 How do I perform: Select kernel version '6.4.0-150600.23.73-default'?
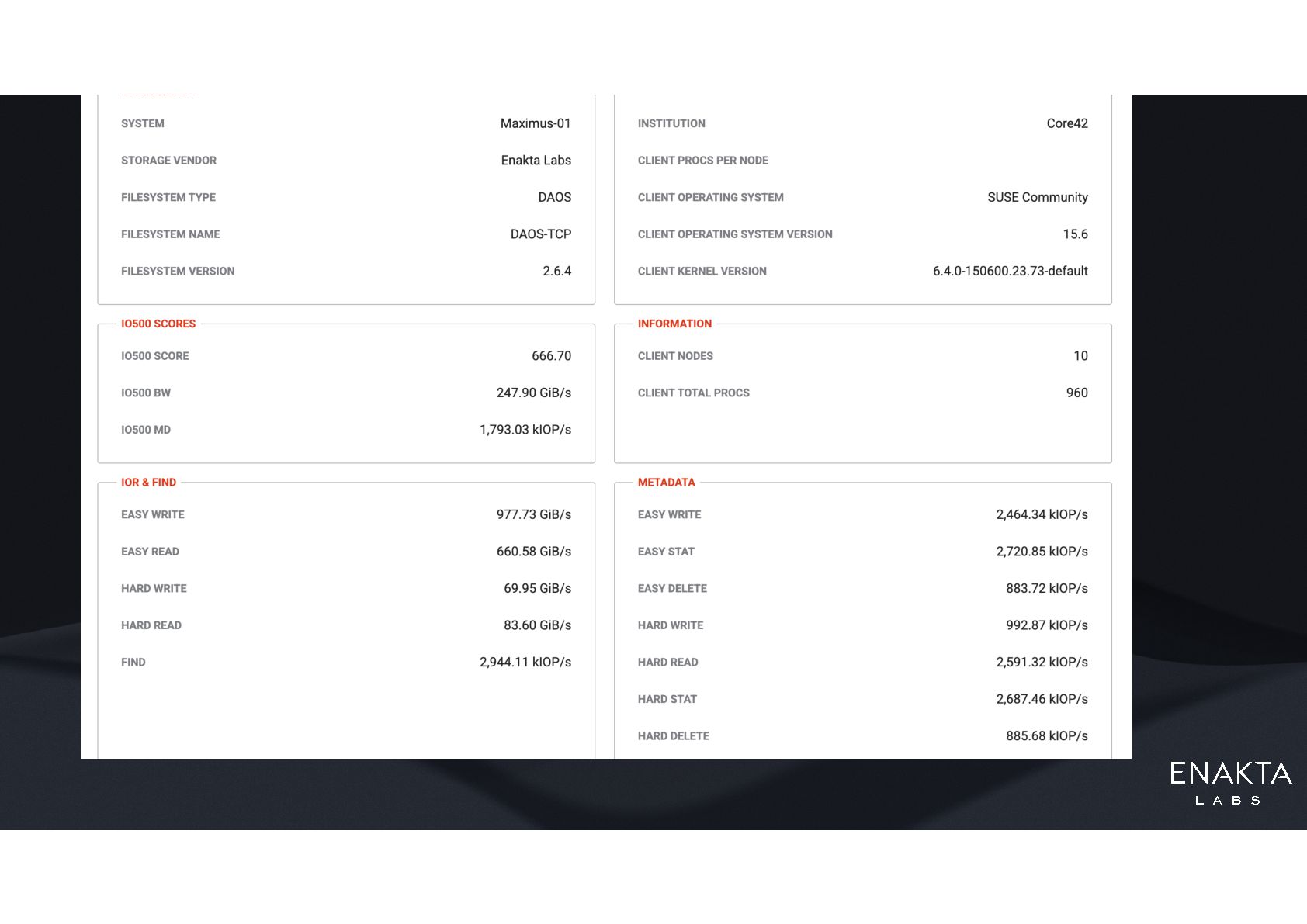click(1011, 271)
